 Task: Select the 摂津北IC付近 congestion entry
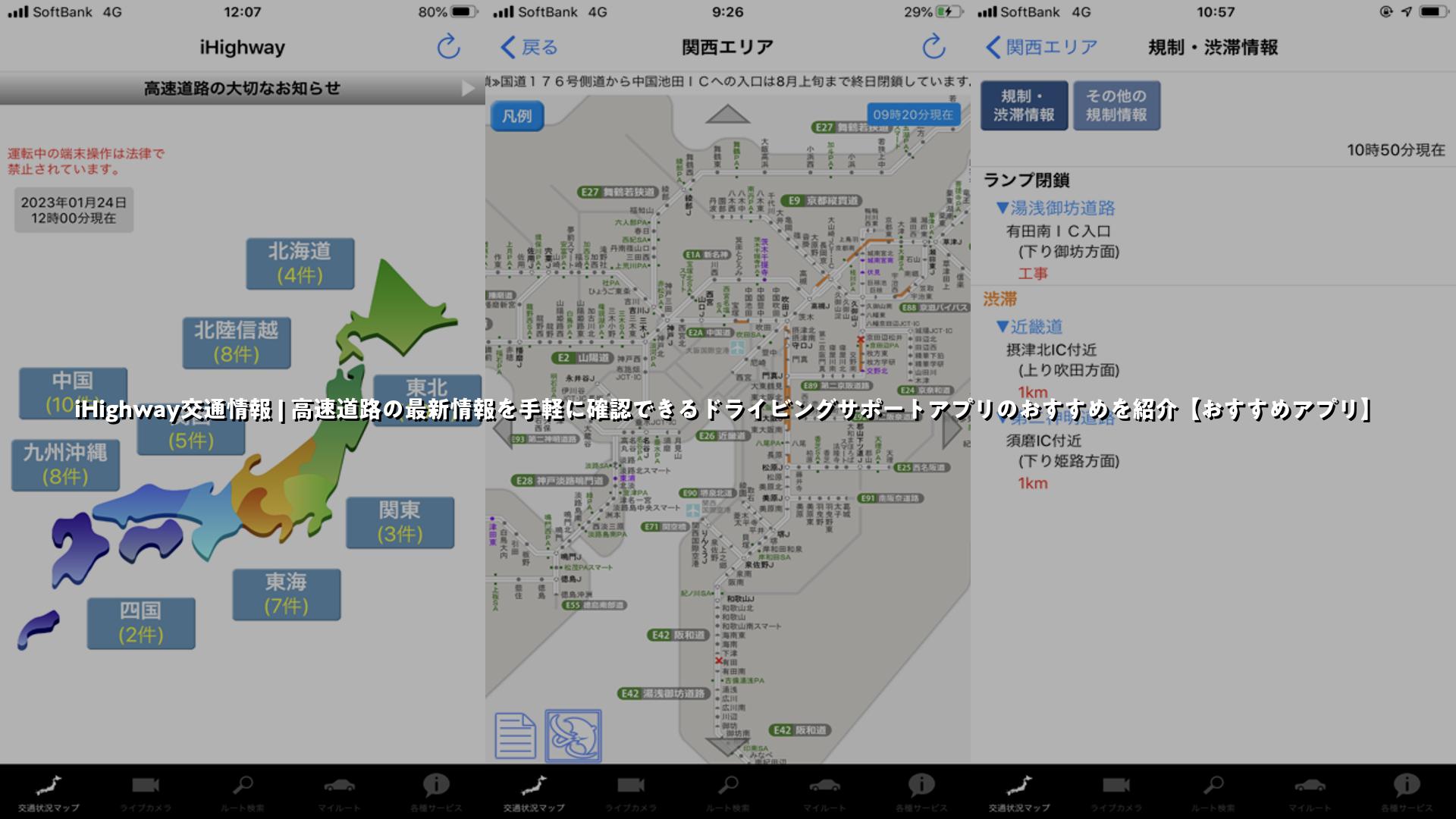tap(1051, 350)
